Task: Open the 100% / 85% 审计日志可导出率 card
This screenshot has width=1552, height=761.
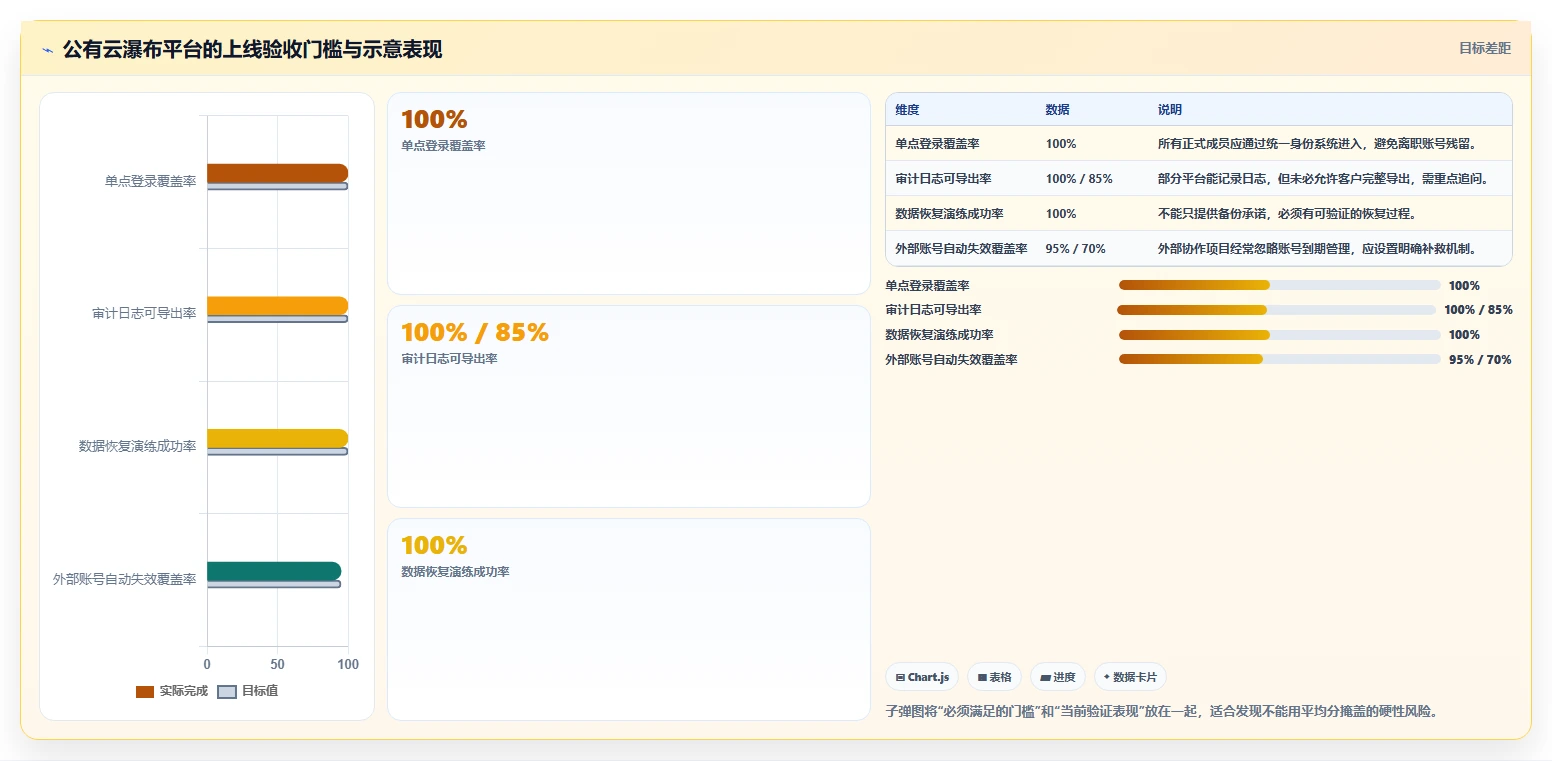Action: pyautogui.click(x=629, y=406)
